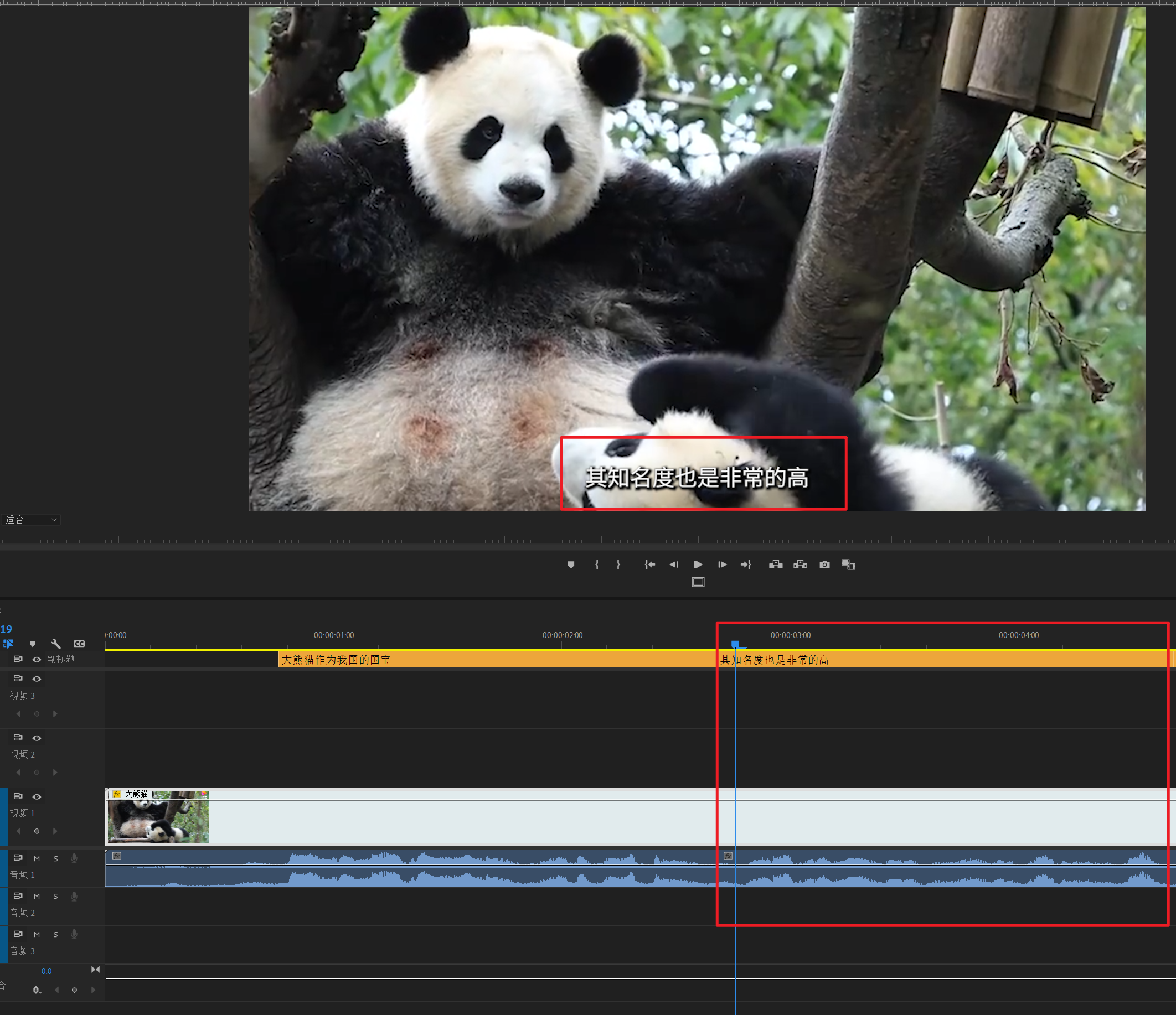Toggle the safe margins icon below play
The image size is (1176, 1015).
(698, 582)
